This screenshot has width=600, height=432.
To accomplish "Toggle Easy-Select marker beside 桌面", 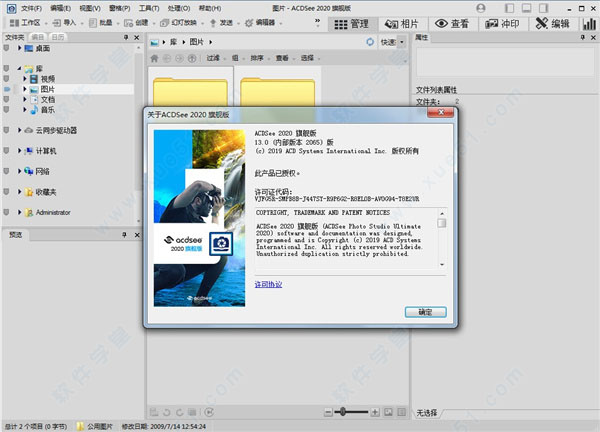I will pyautogui.click(x=6, y=48).
